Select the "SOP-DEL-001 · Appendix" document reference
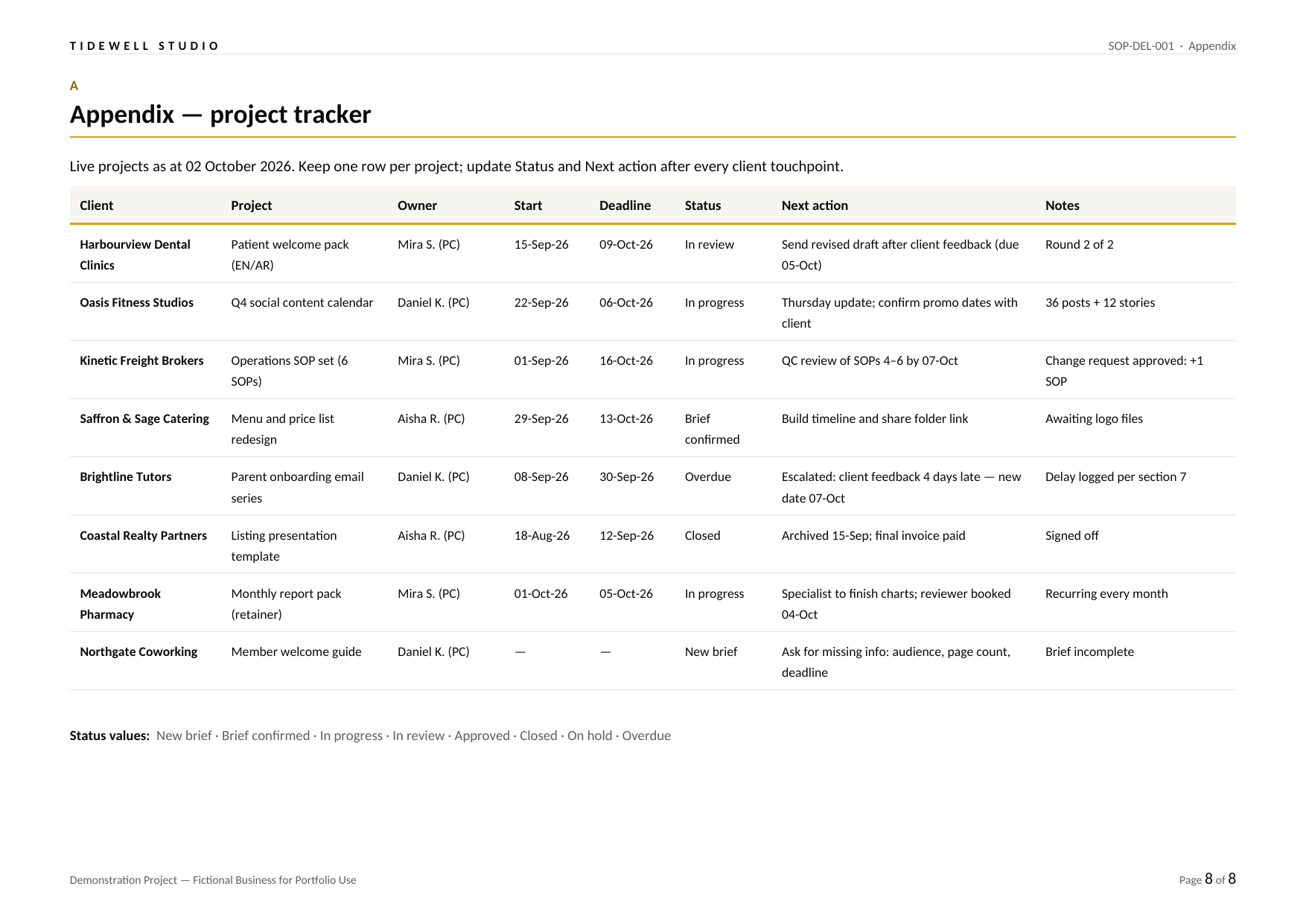This screenshot has height=924, width=1306. click(1171, 46)
